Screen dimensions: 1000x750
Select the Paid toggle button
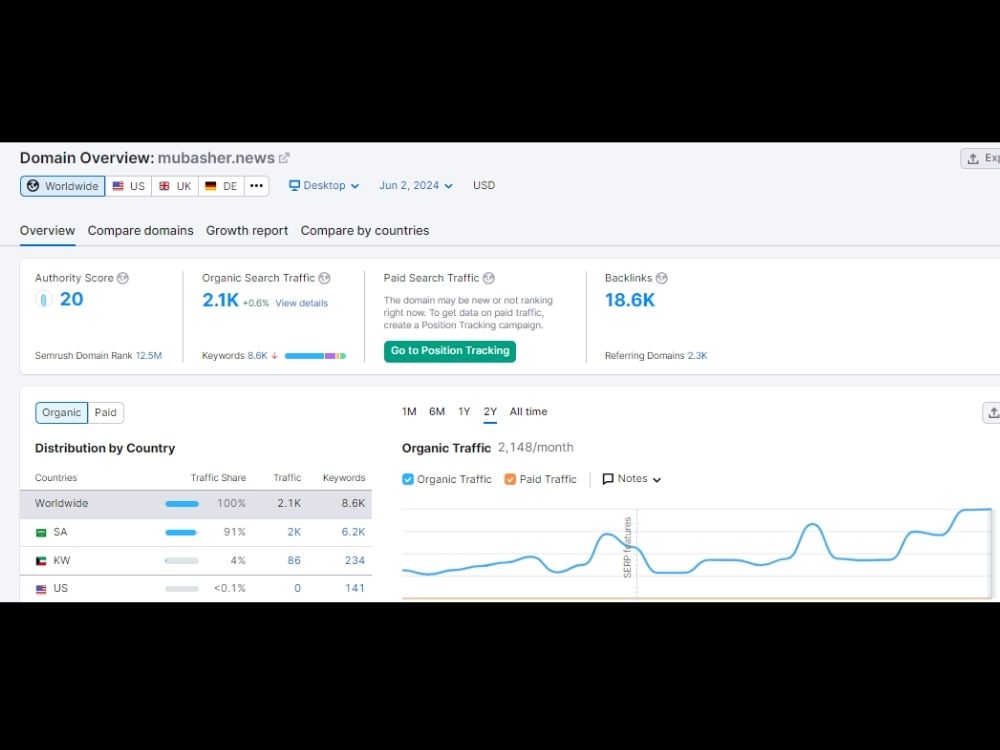(x=105, y=413)
